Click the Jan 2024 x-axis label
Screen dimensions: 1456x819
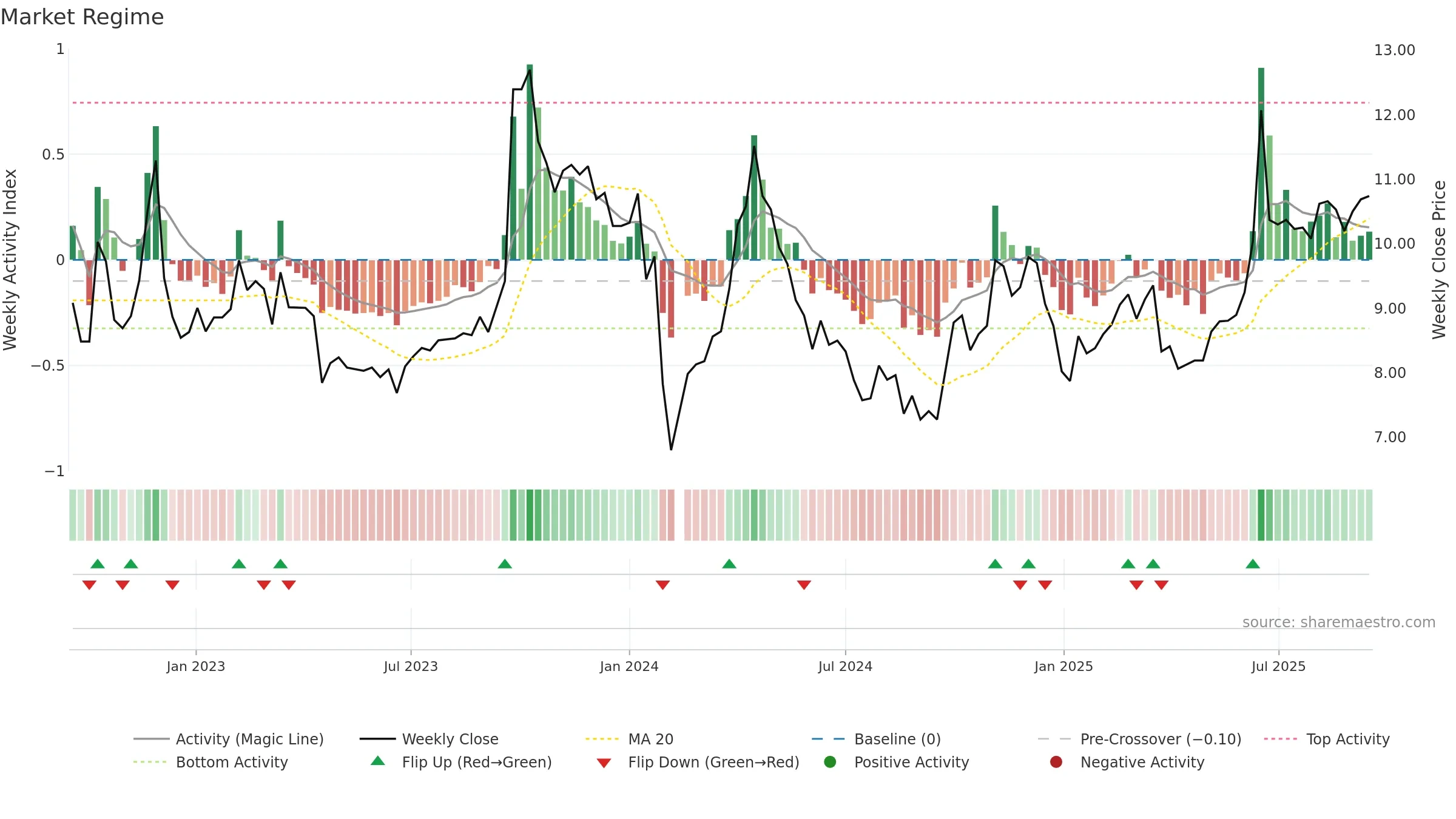tap(629, 667)
